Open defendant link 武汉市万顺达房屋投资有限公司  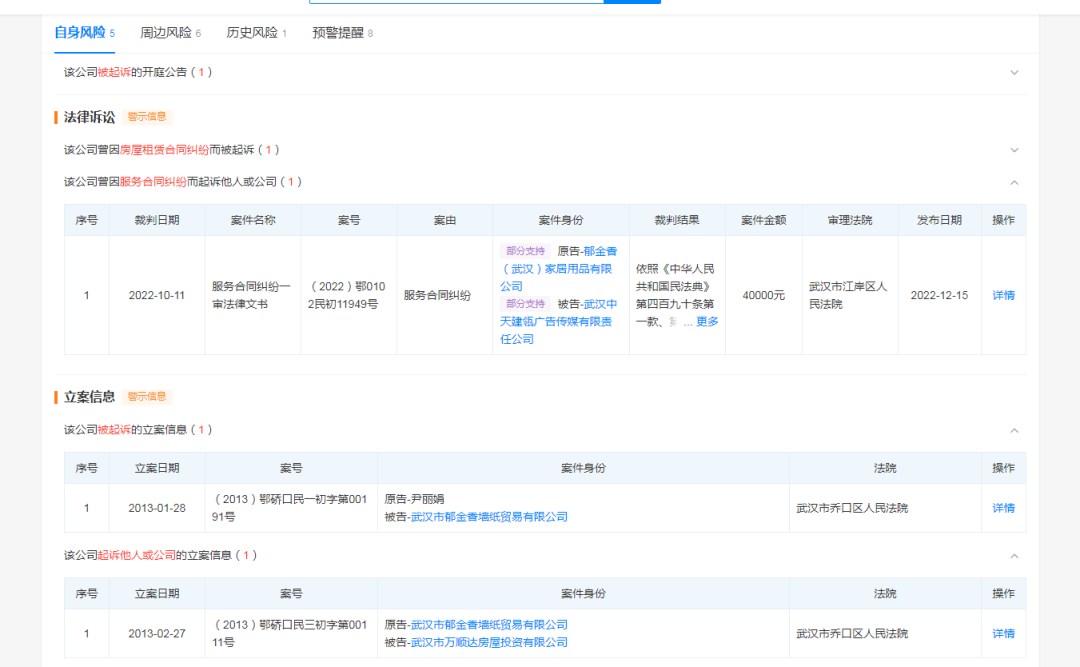click(489, 642)
